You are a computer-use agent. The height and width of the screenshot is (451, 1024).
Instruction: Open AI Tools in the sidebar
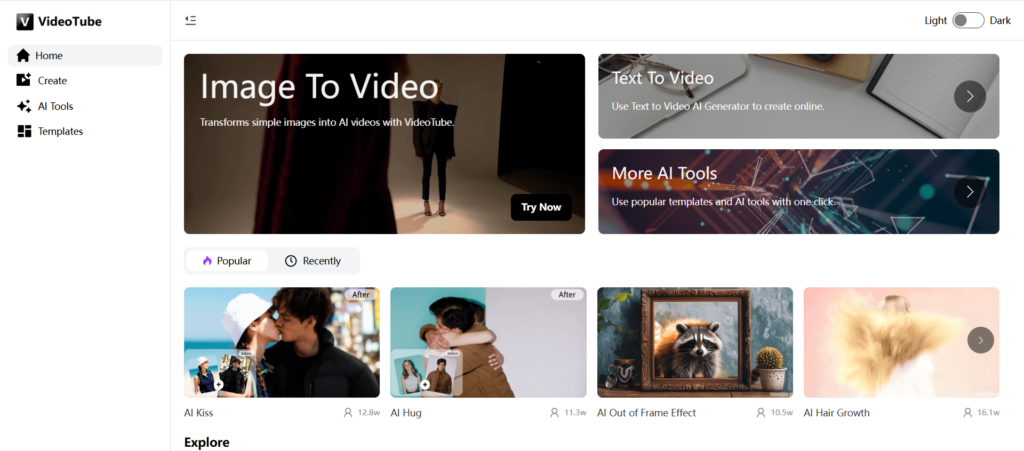click(x=85, y=106)
